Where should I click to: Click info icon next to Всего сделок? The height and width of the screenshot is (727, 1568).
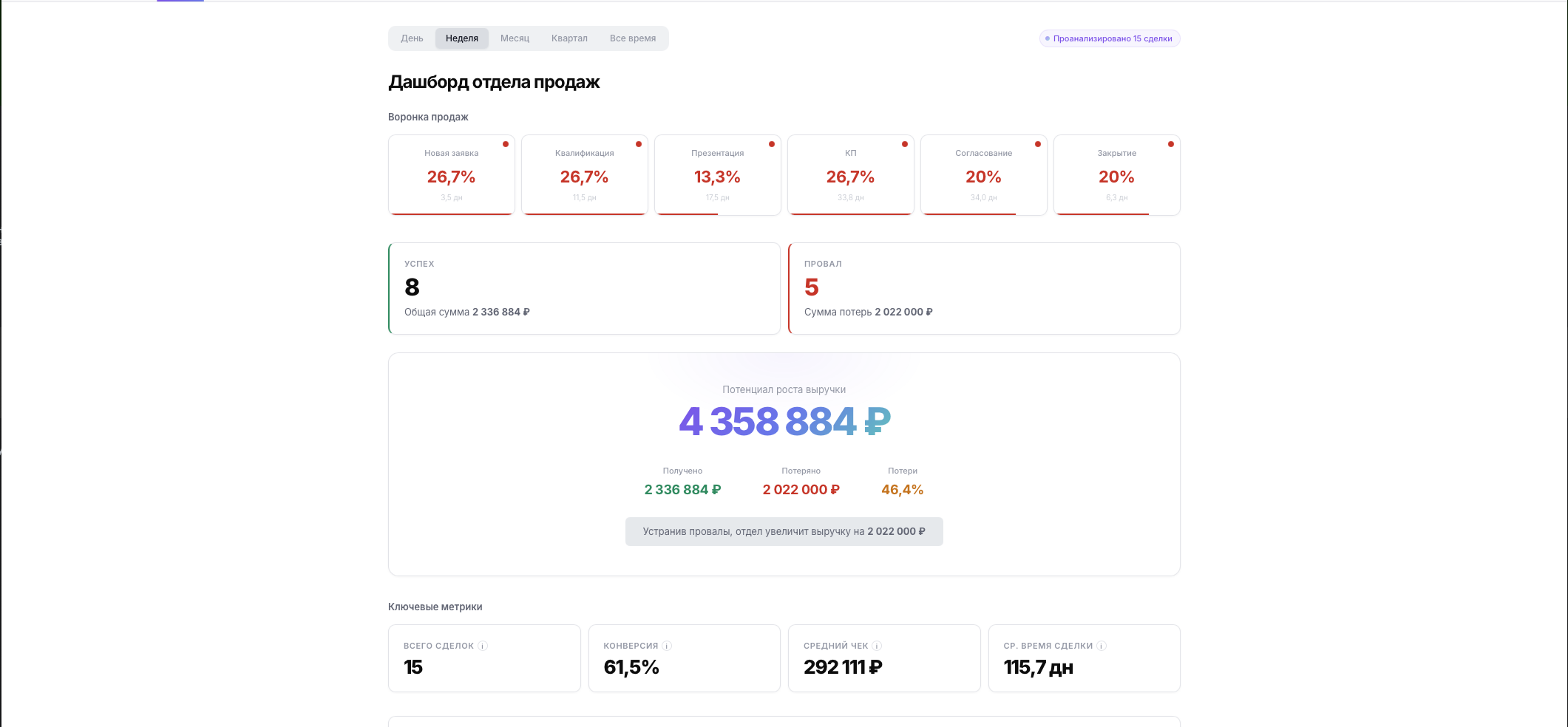pos(483,646)
